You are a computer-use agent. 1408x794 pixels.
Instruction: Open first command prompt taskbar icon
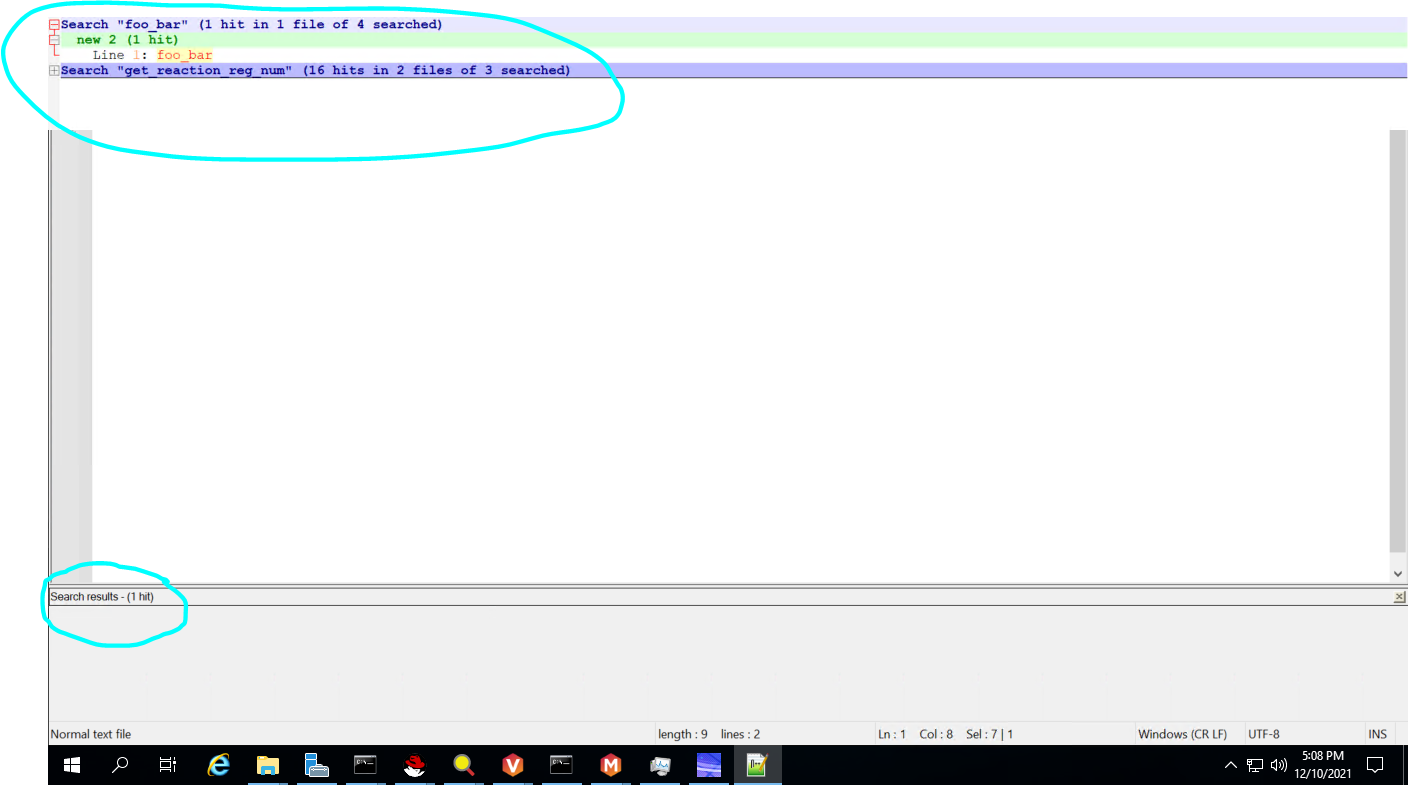point(365,766)
